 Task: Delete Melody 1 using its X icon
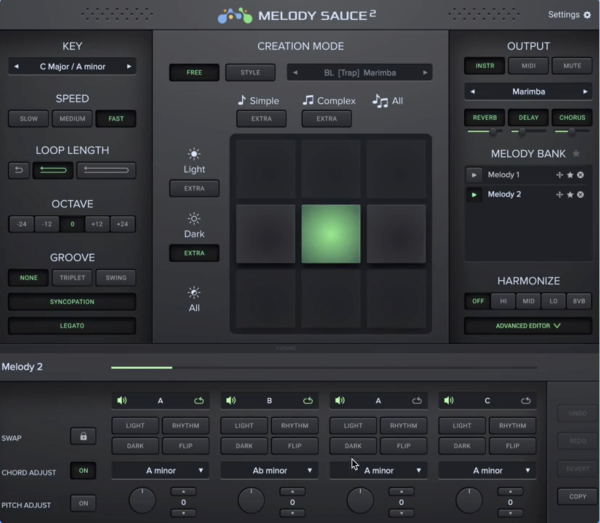pyautogui.click(x=580, y=175)
